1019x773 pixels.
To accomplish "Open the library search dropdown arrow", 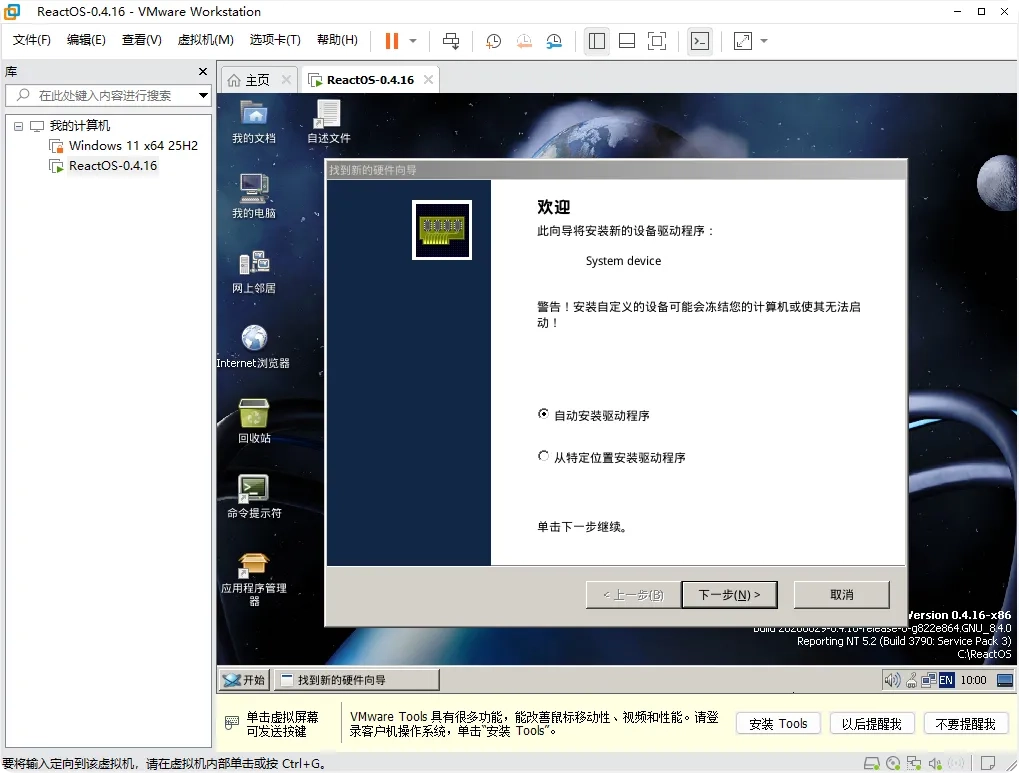I will (203, 96).
